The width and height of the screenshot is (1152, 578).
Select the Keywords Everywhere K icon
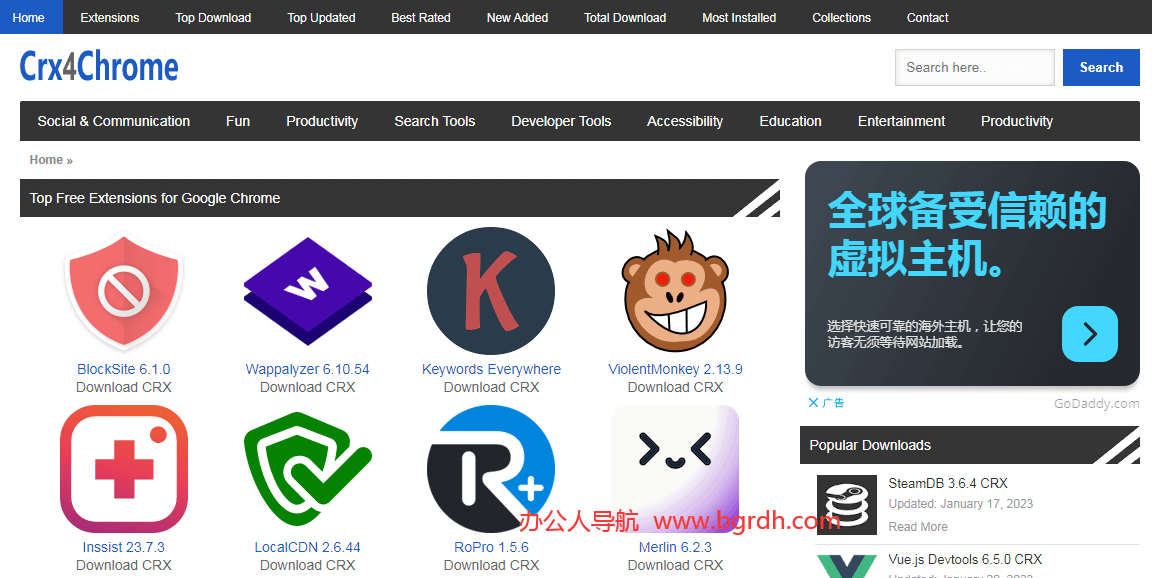pyautogui.click(x=491, y=290)
